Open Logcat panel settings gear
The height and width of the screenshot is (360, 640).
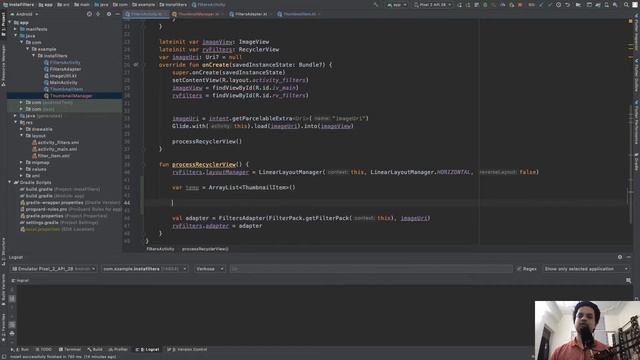point(620,257)
